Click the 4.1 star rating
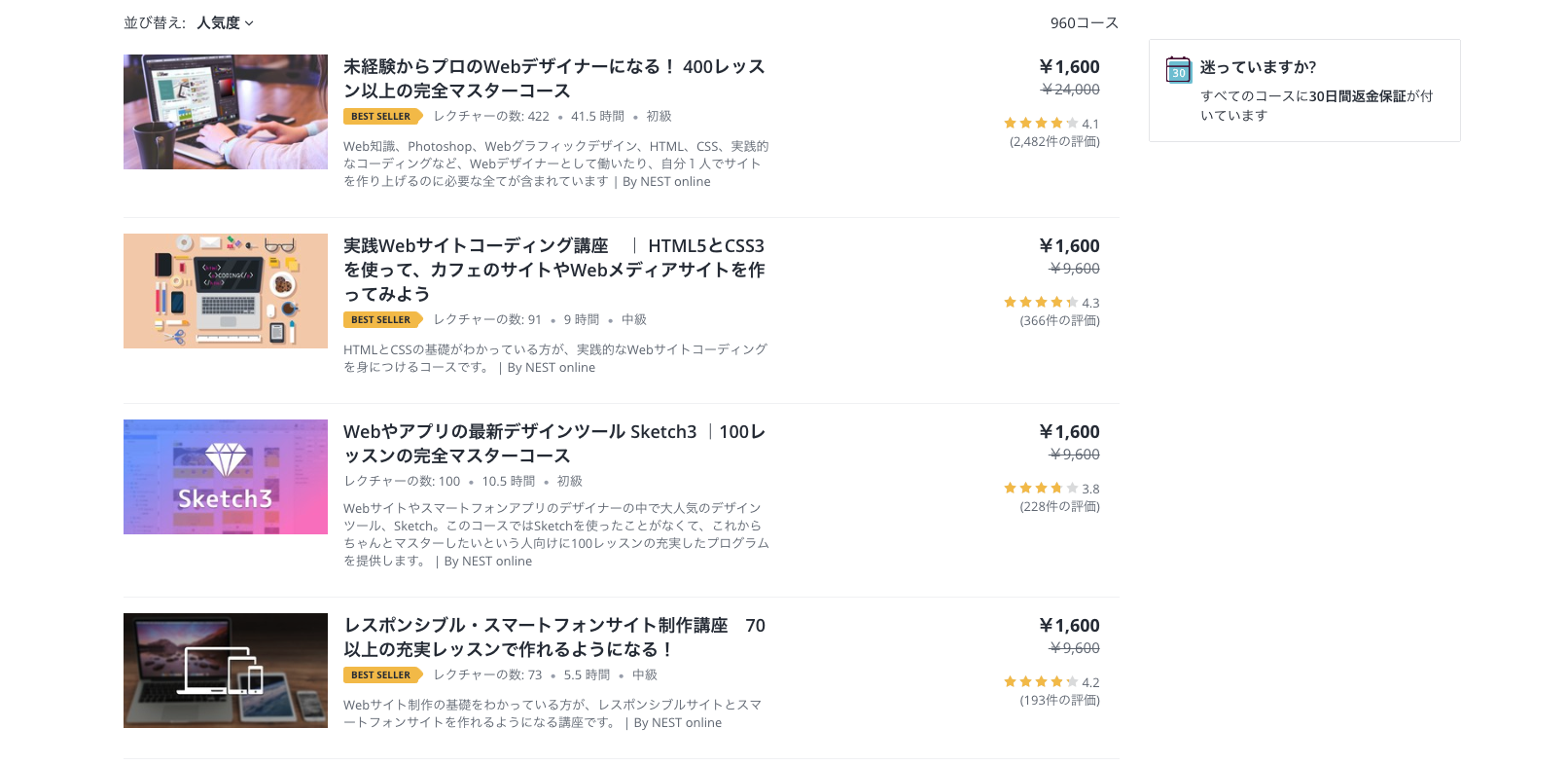This screenshot has width=1568, height=765. coord(1051,124)
